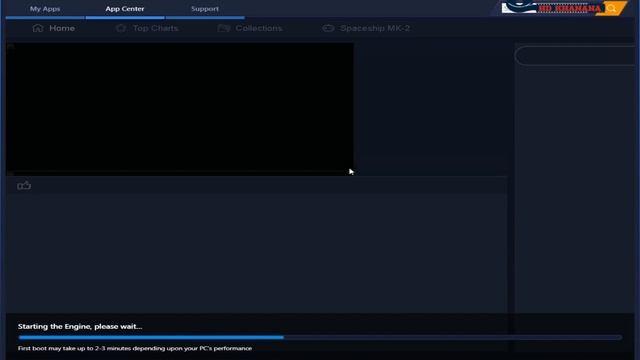Click the Spaceship MK-2 gamepad icon

328,28
